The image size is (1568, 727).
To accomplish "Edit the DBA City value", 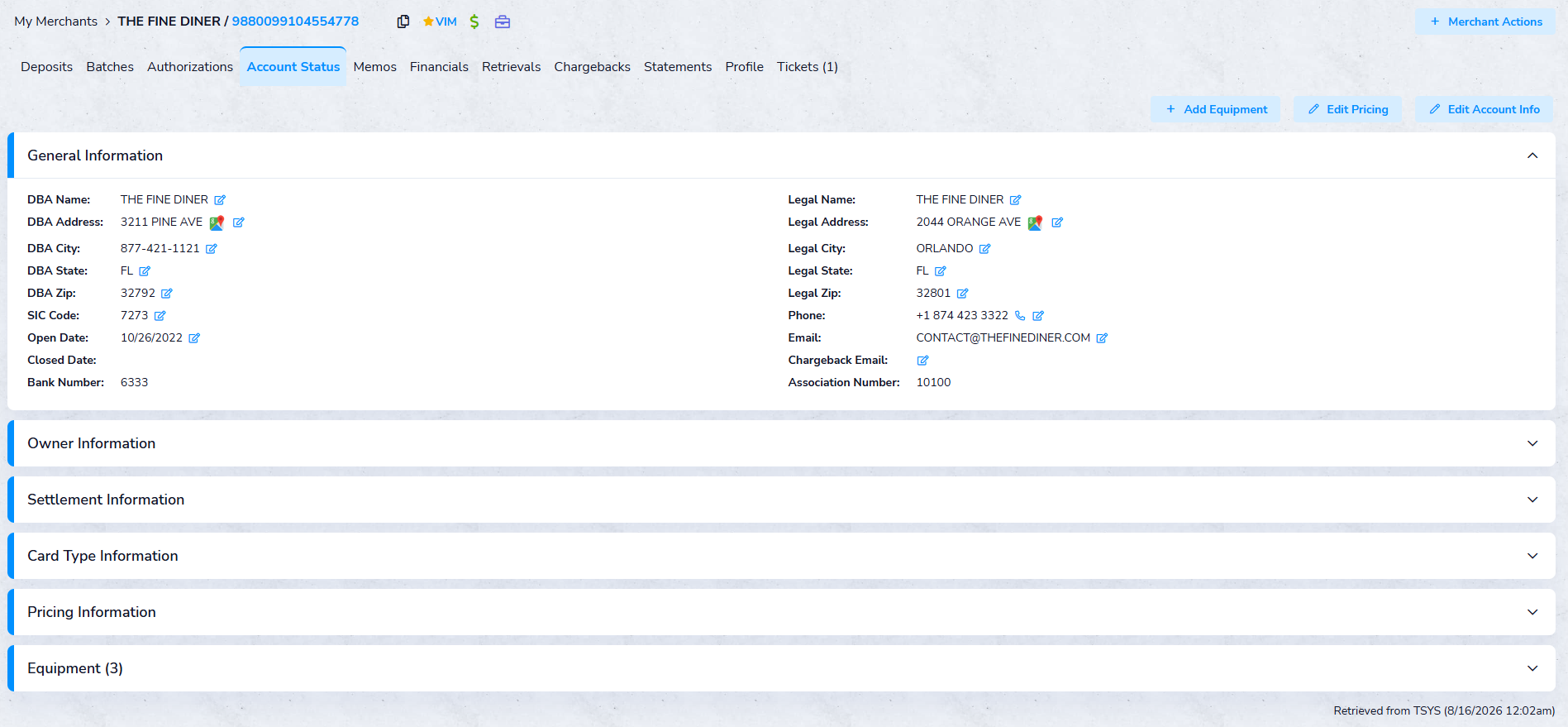I will pyautogui.click(x=212, y=249).
